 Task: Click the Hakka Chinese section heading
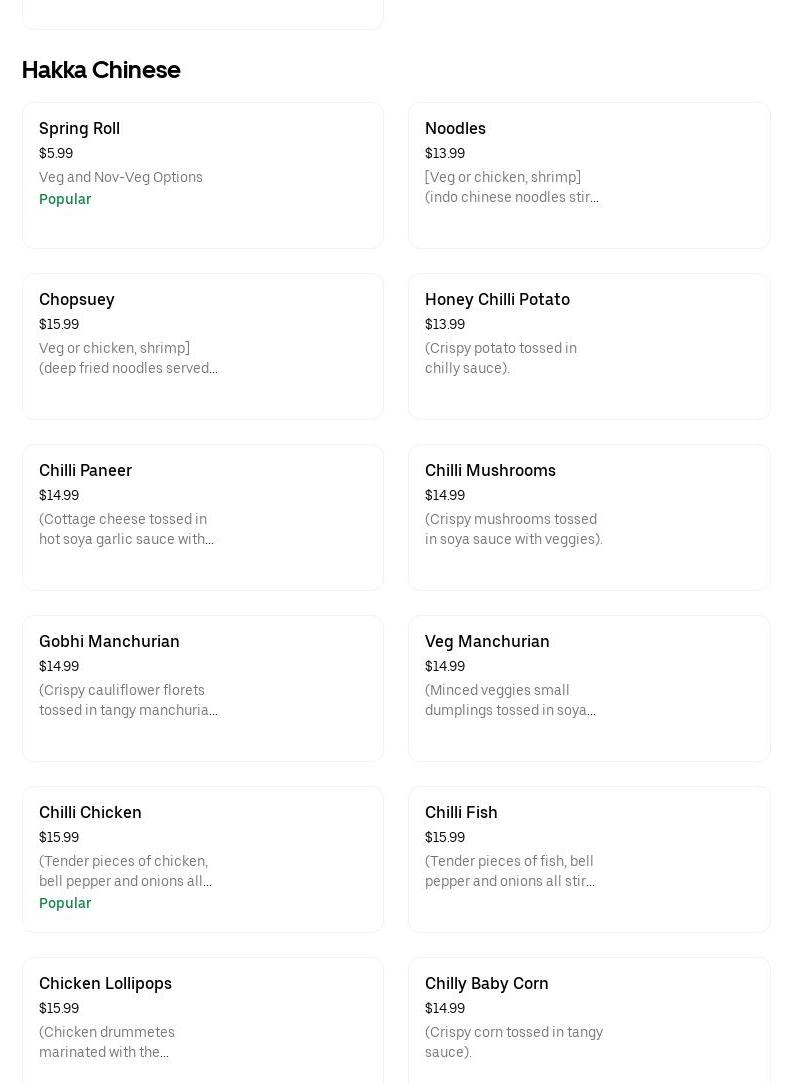pos(101,70)
